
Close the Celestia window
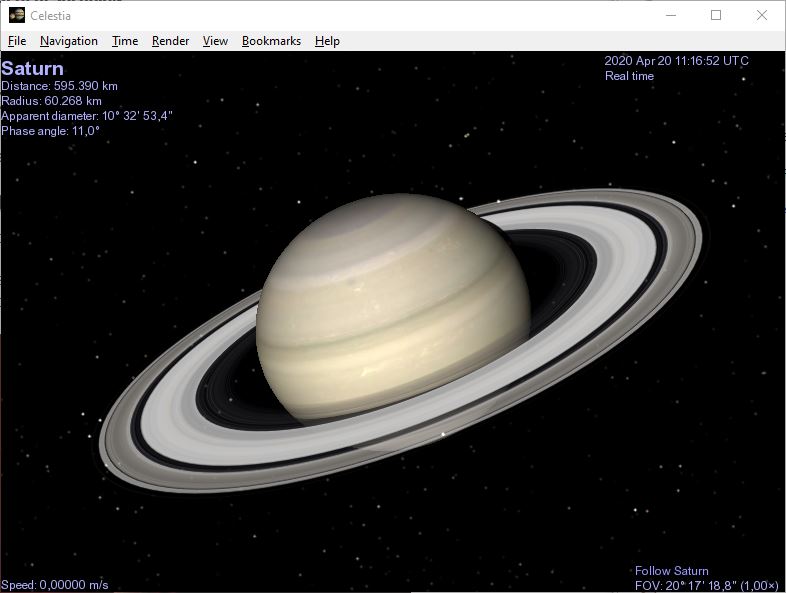[762, 15]
